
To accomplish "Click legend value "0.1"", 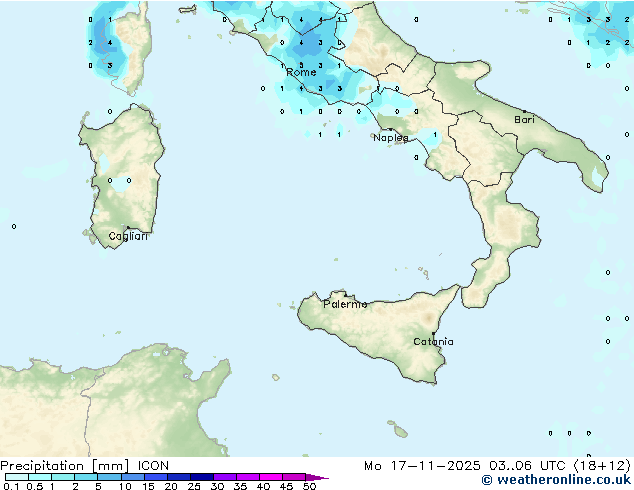I will click(x=11, y=486).
